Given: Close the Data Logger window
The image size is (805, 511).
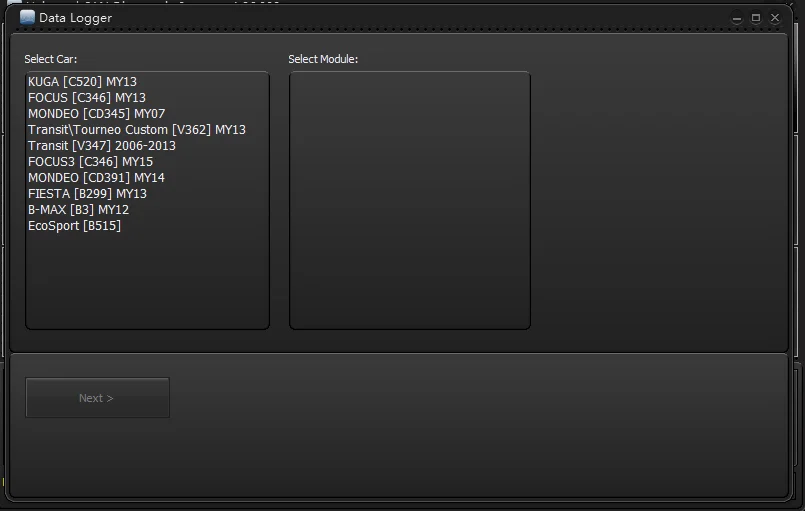Looking at the screenshot, I should pyautogui.click(x=775, y=18).
